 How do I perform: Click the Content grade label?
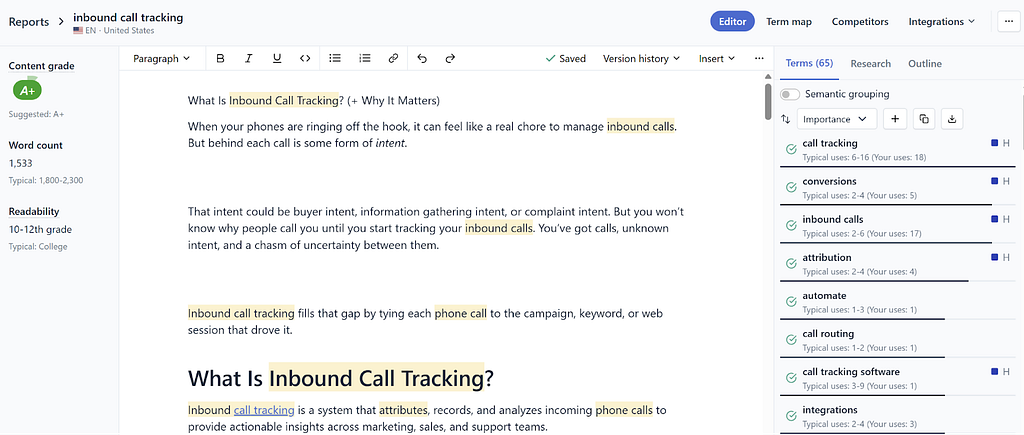41,66
